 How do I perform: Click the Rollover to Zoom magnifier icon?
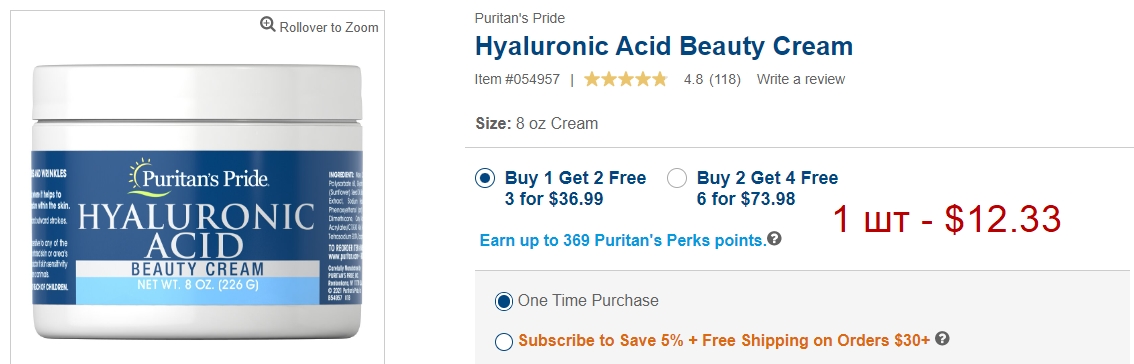pyautogui.click(x=268, y=25)
